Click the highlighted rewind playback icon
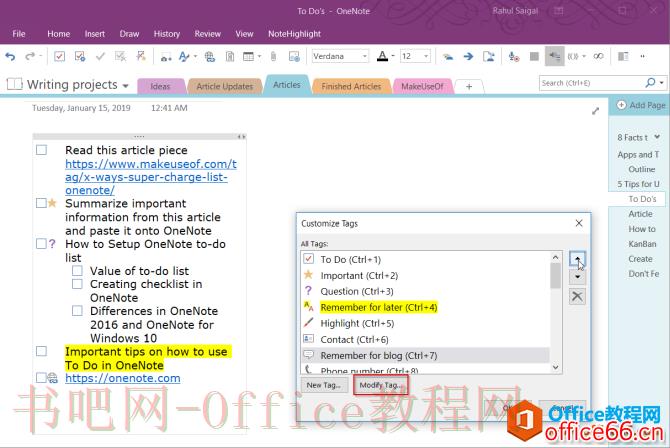The height and width of the screenshot is (448, 670). click(555, 56)
